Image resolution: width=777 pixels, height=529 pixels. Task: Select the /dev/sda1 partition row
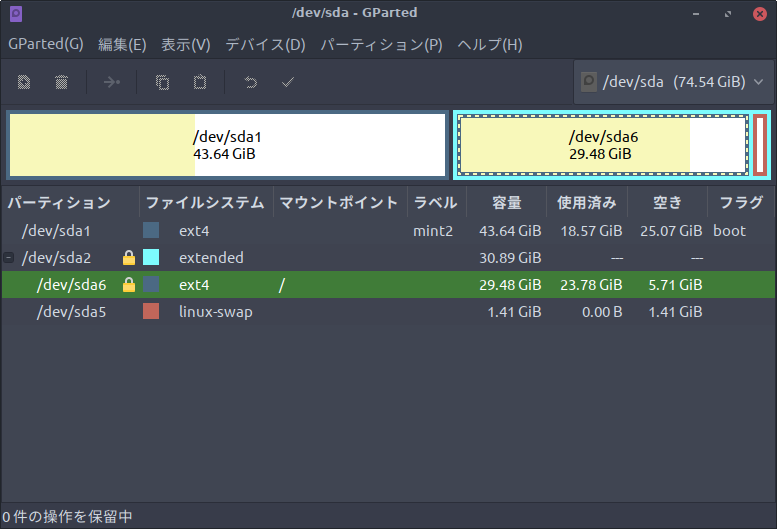click(x=388, y=230)
